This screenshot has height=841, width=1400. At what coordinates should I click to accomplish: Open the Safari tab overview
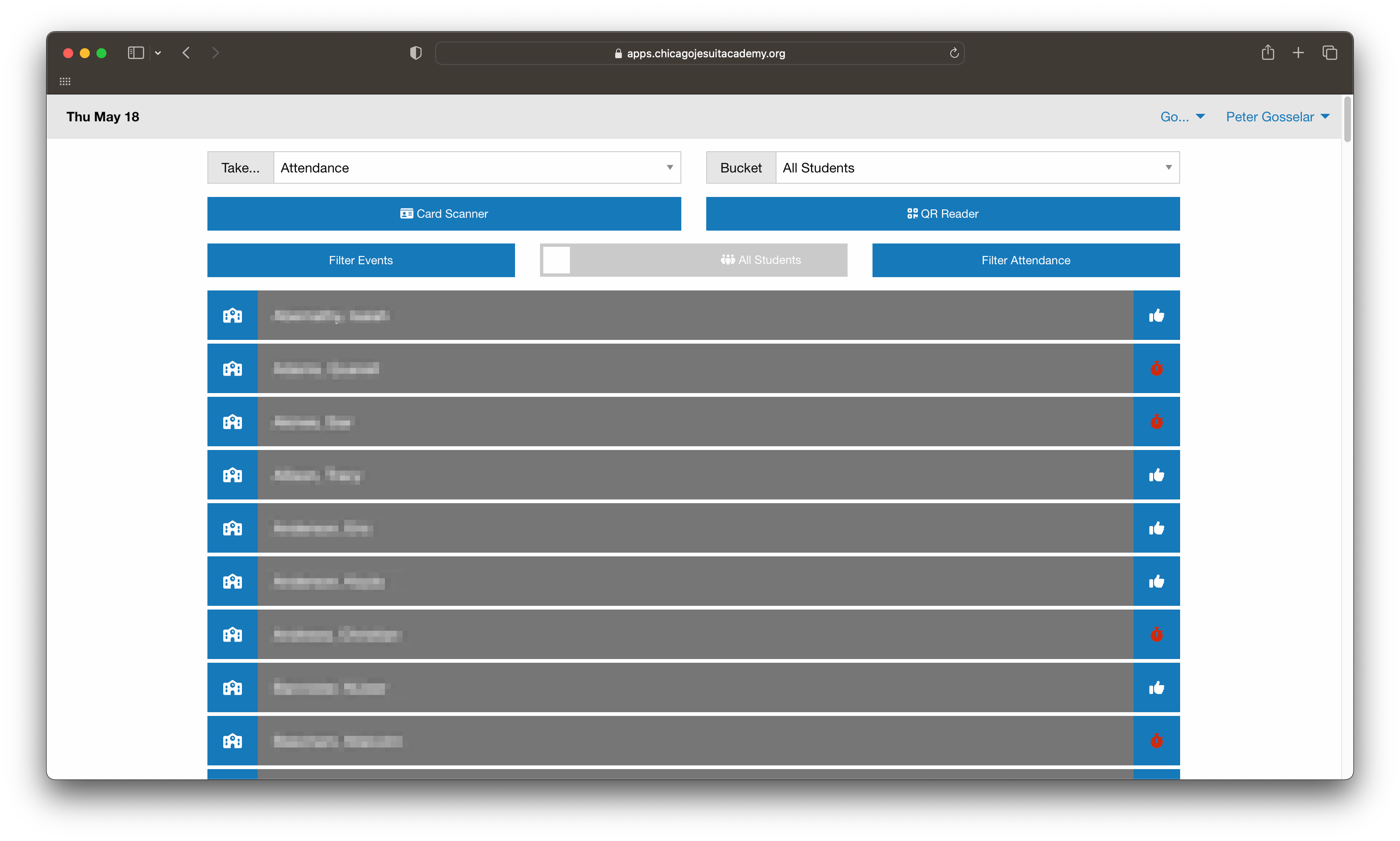click(x=1330, y=53)
